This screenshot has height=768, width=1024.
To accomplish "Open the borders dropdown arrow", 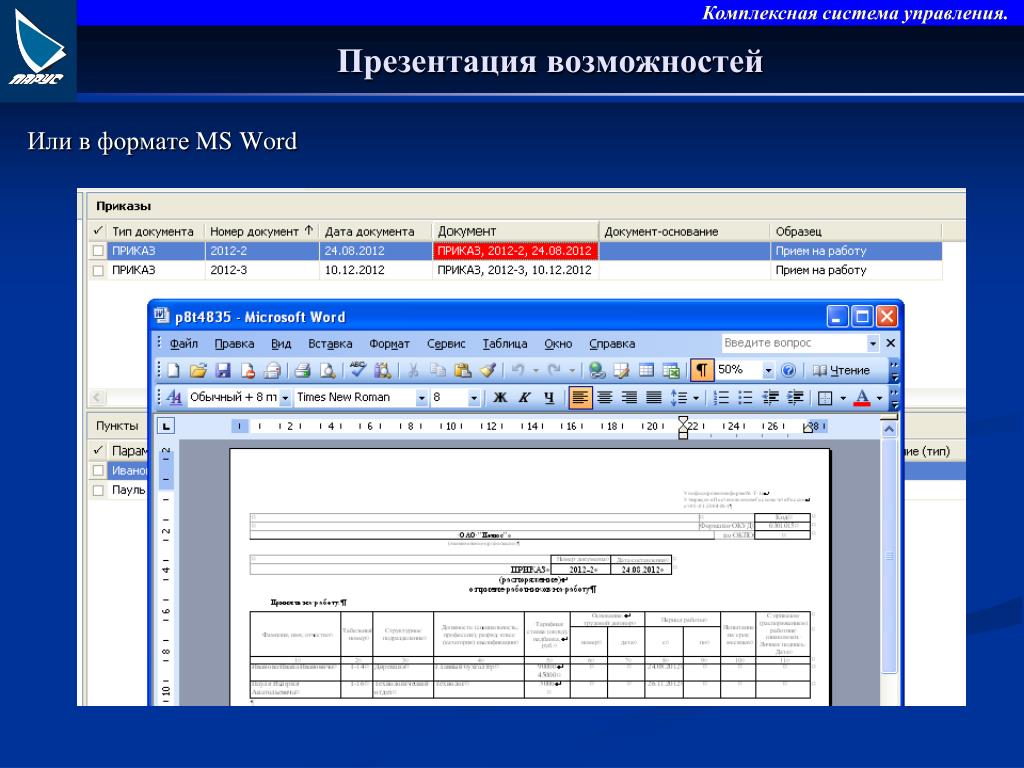I will (842, 397).
